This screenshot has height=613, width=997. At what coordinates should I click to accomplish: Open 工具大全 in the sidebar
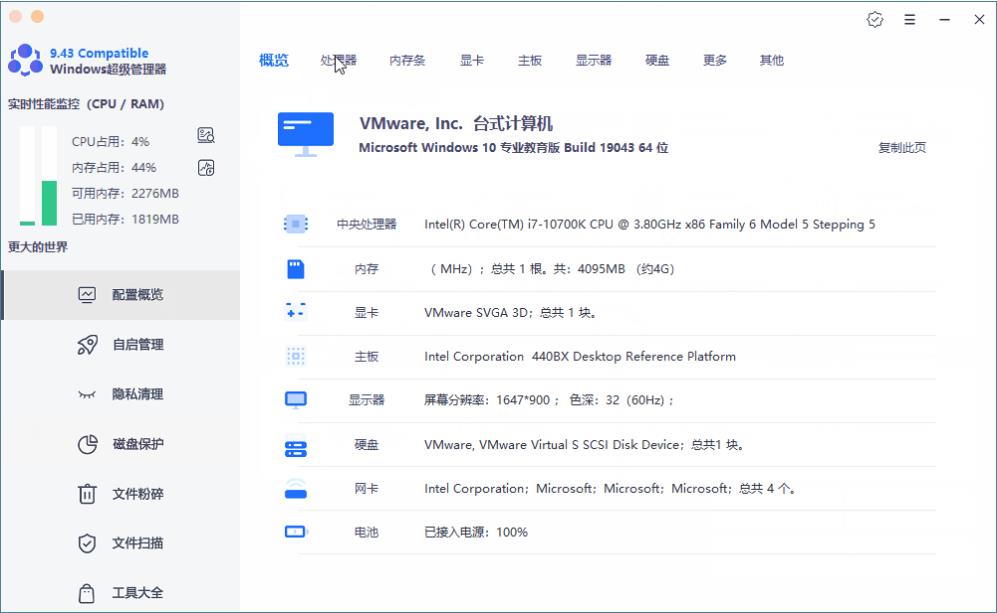121,593
